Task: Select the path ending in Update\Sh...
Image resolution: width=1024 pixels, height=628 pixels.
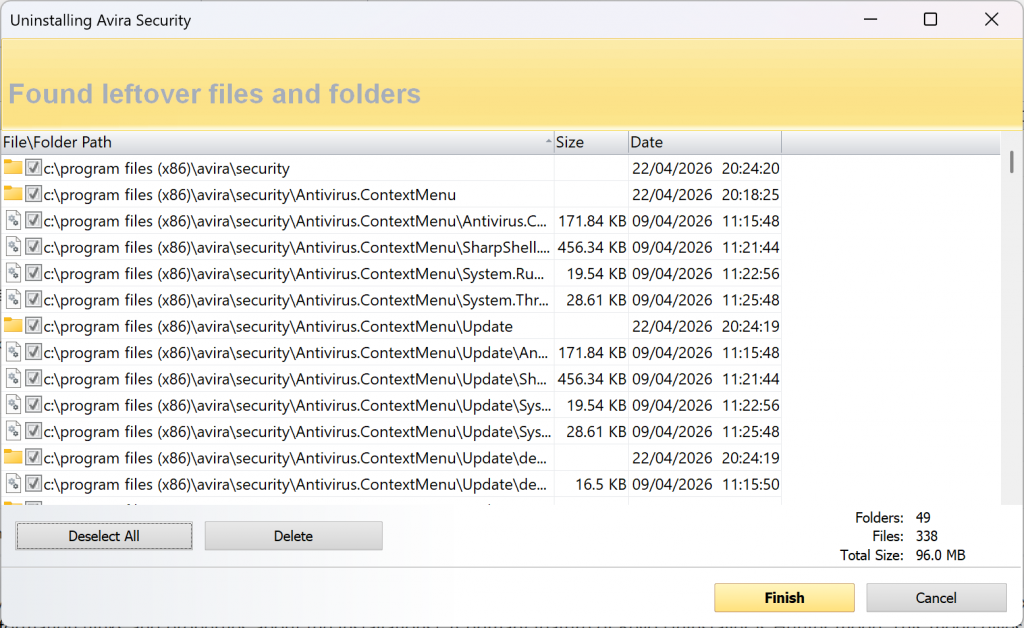Action: click(x=295, y=379)
